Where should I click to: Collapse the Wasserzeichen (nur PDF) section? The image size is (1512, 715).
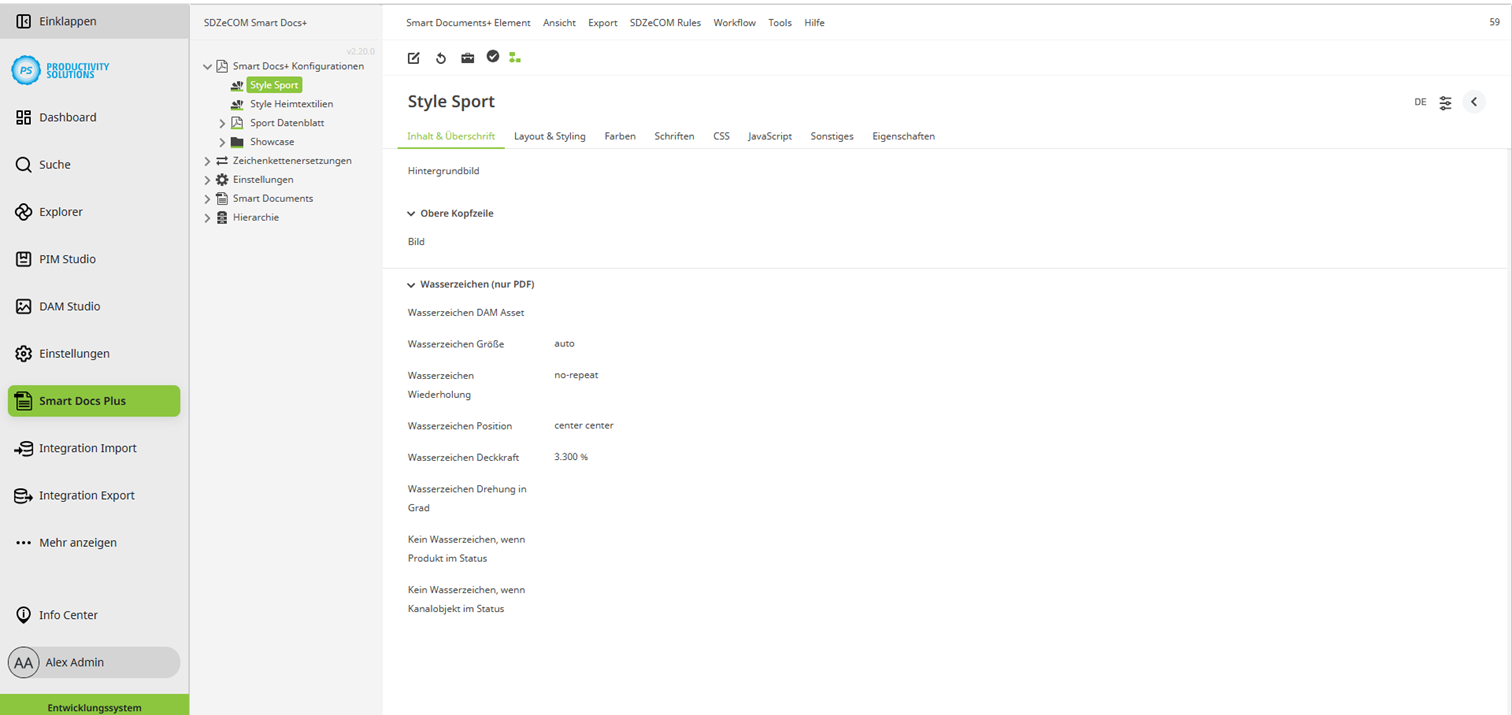(411, 284)
